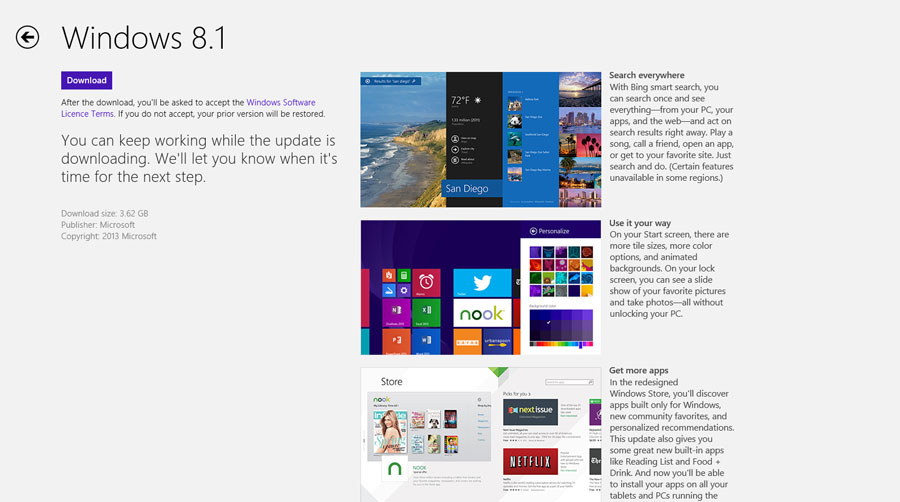Viewport: 900px width, 502px height.
Task: Open the Store apps screenshot with Netflix
Action: click(x=480, y=435)
